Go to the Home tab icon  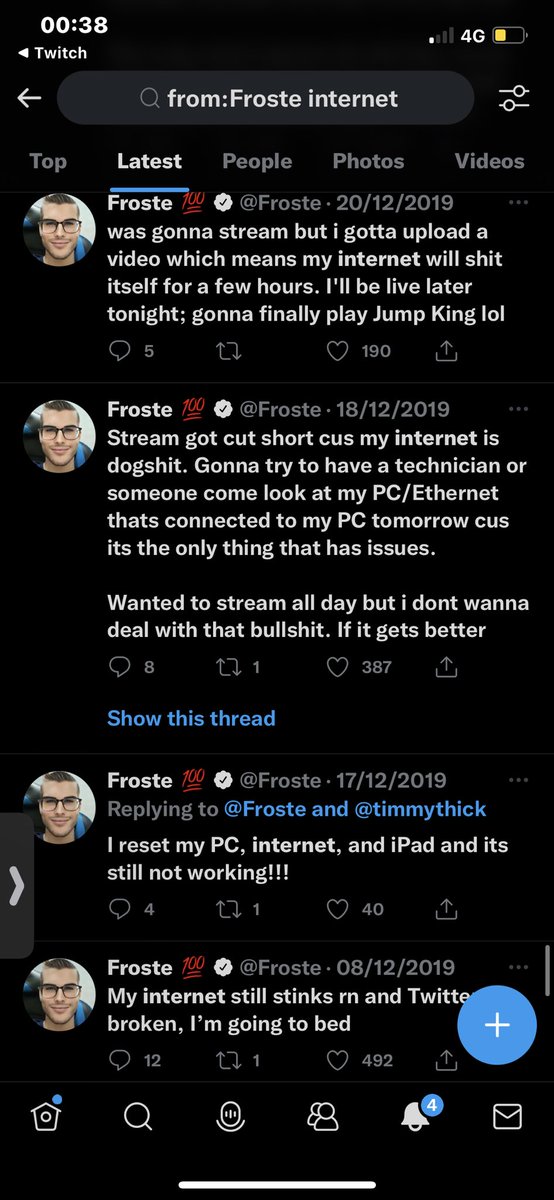point(46,1115)
